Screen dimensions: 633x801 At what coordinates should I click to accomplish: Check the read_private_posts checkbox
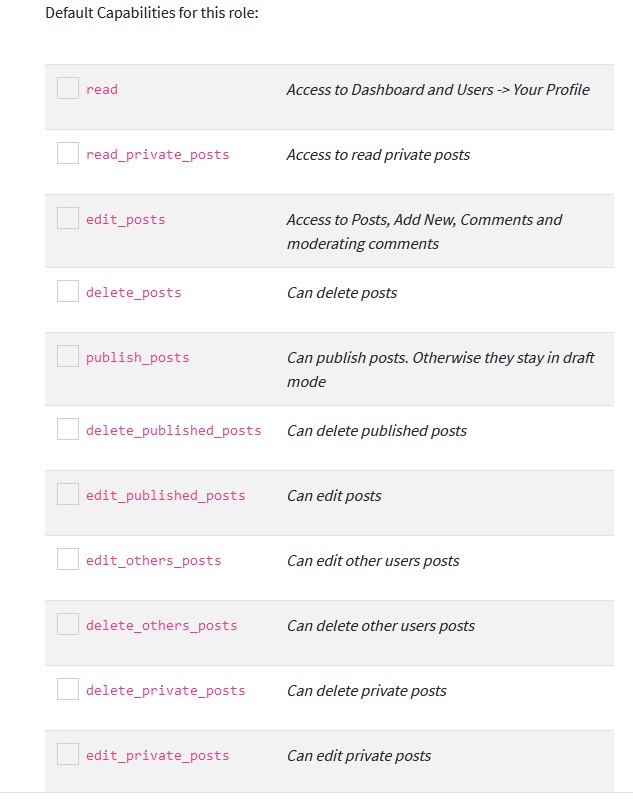pyautogui.click(x=68, y=153)
